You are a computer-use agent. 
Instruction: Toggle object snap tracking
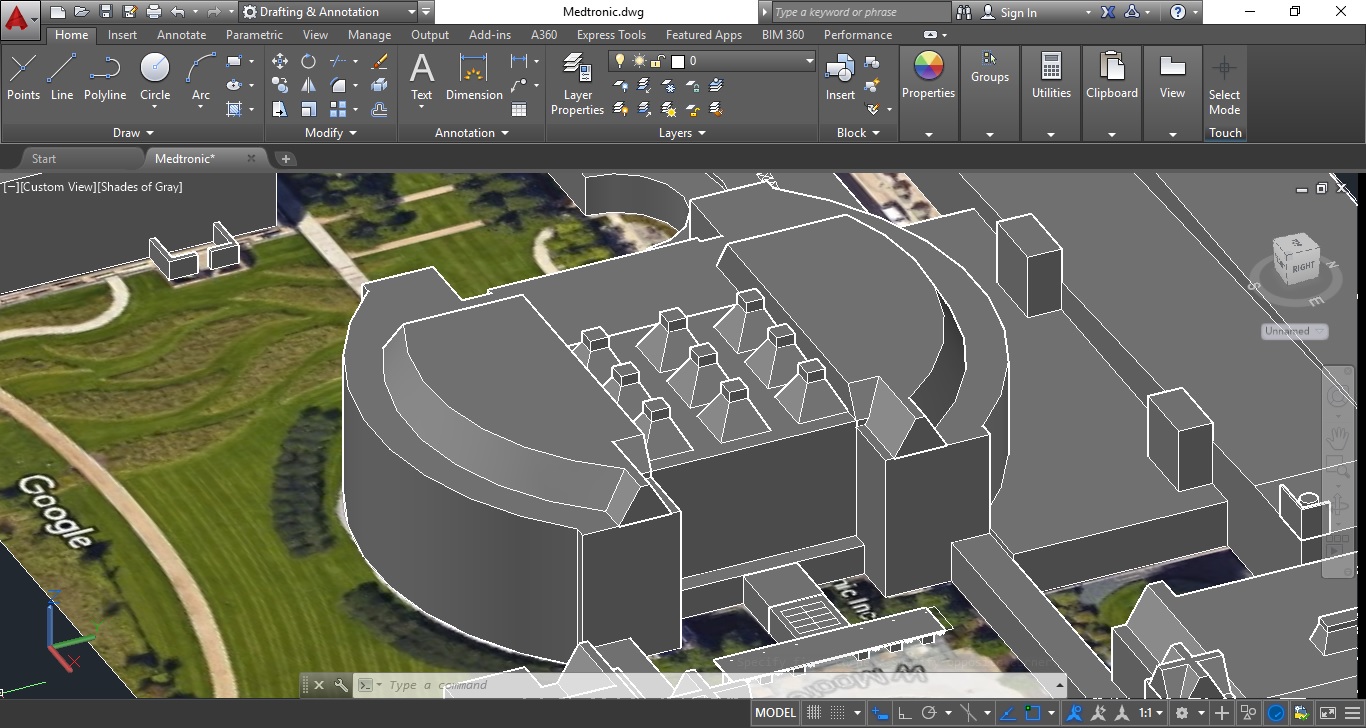tap(1009, 713)
